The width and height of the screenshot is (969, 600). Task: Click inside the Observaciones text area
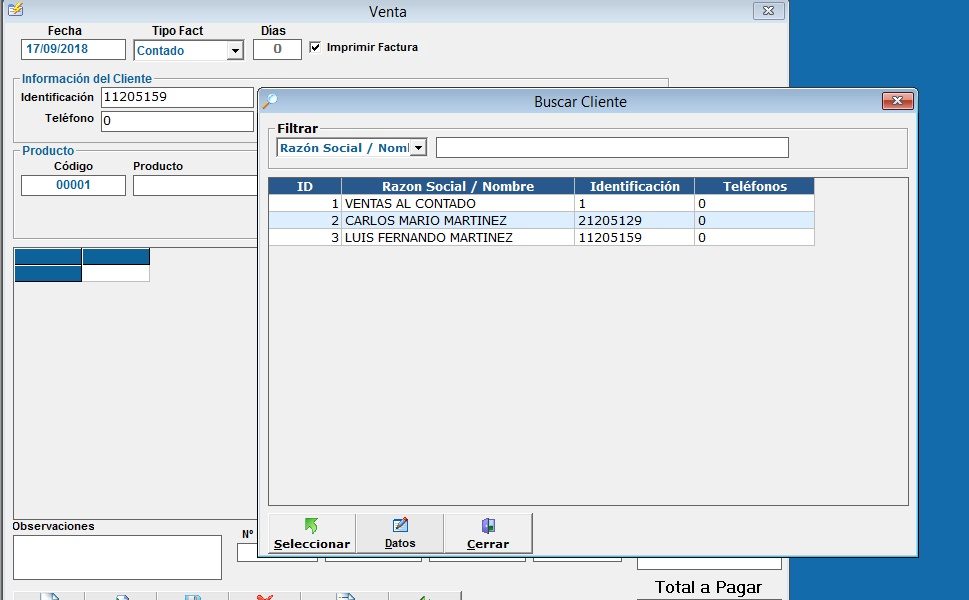(117, 557)
